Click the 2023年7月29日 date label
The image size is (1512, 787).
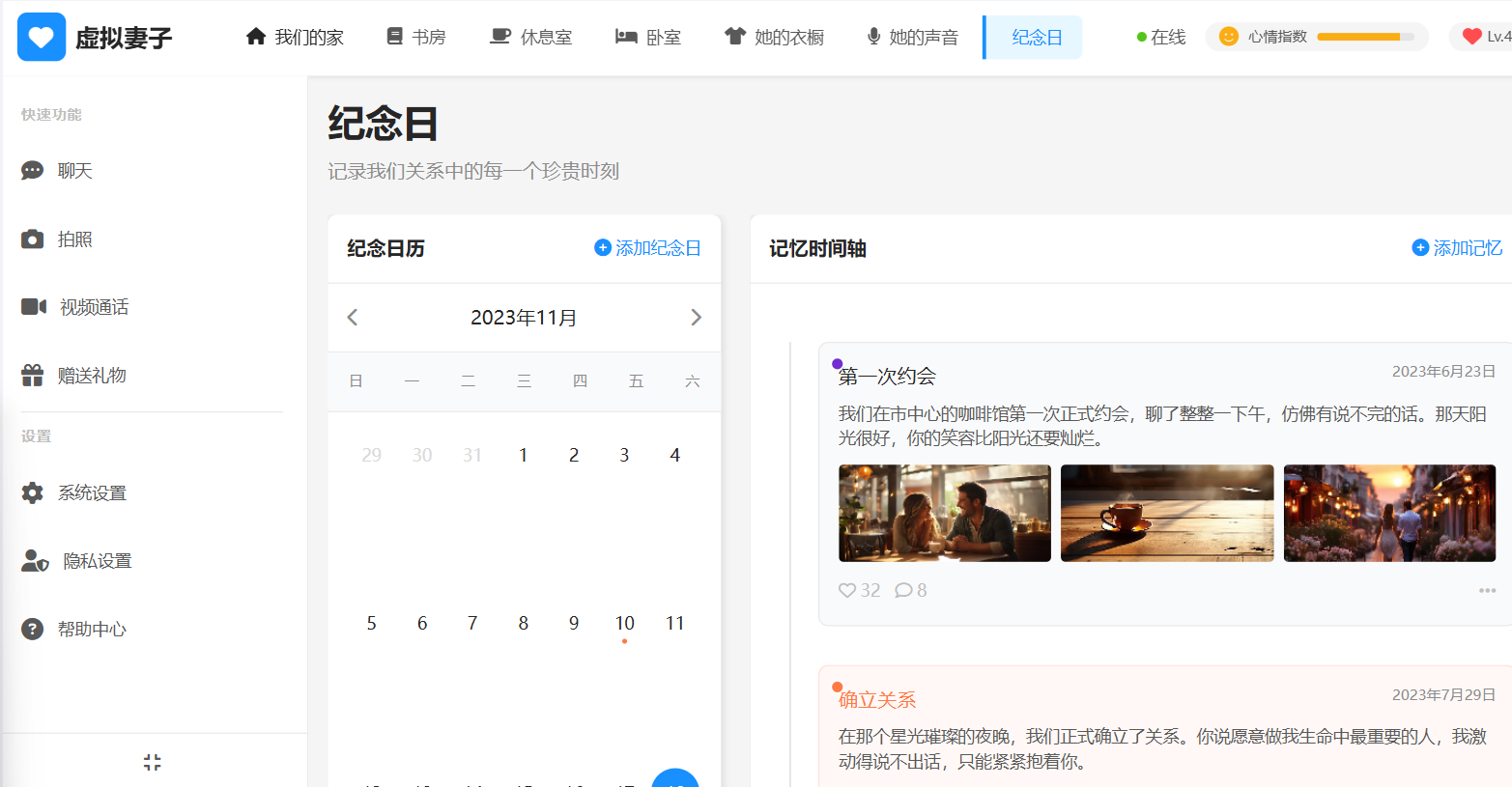[1443, 695]
